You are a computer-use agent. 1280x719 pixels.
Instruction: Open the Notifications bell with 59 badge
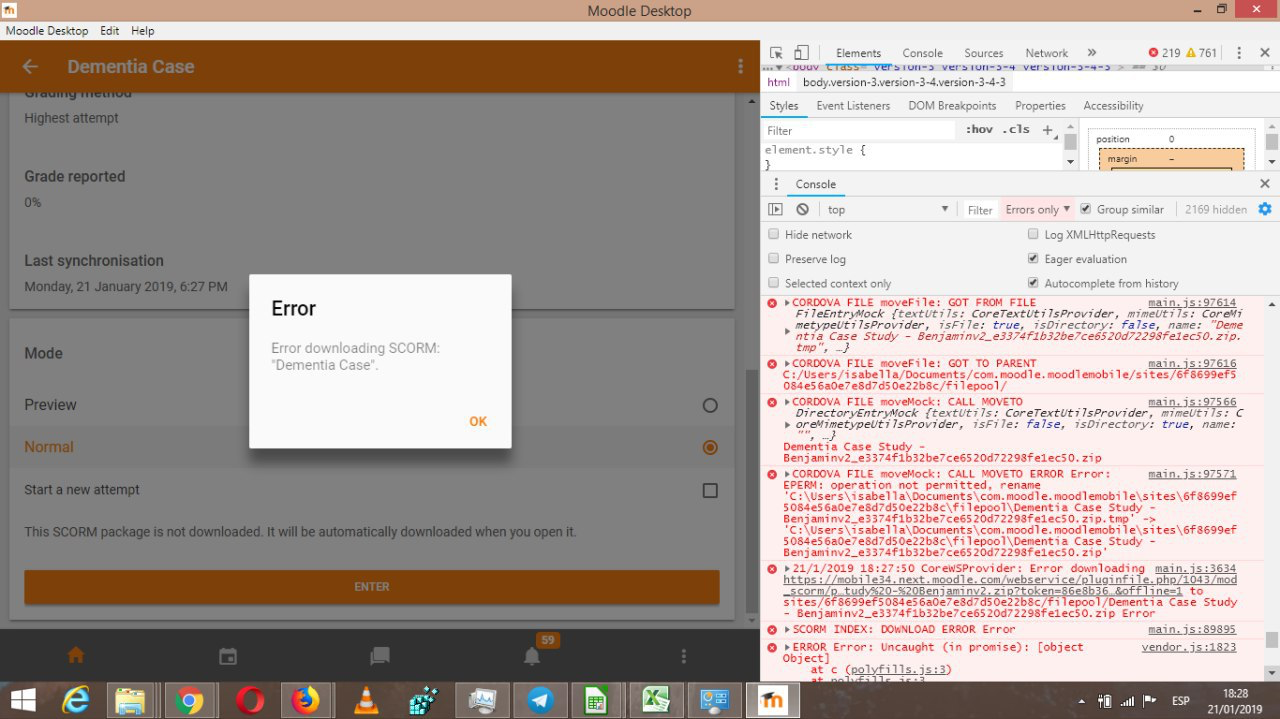532,655
